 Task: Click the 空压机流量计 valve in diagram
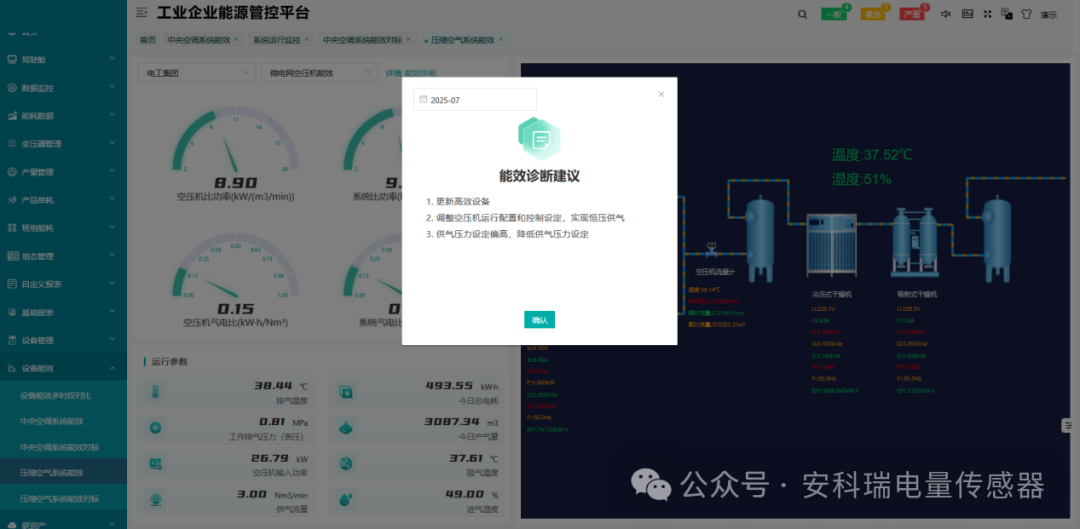pos(712,249)
